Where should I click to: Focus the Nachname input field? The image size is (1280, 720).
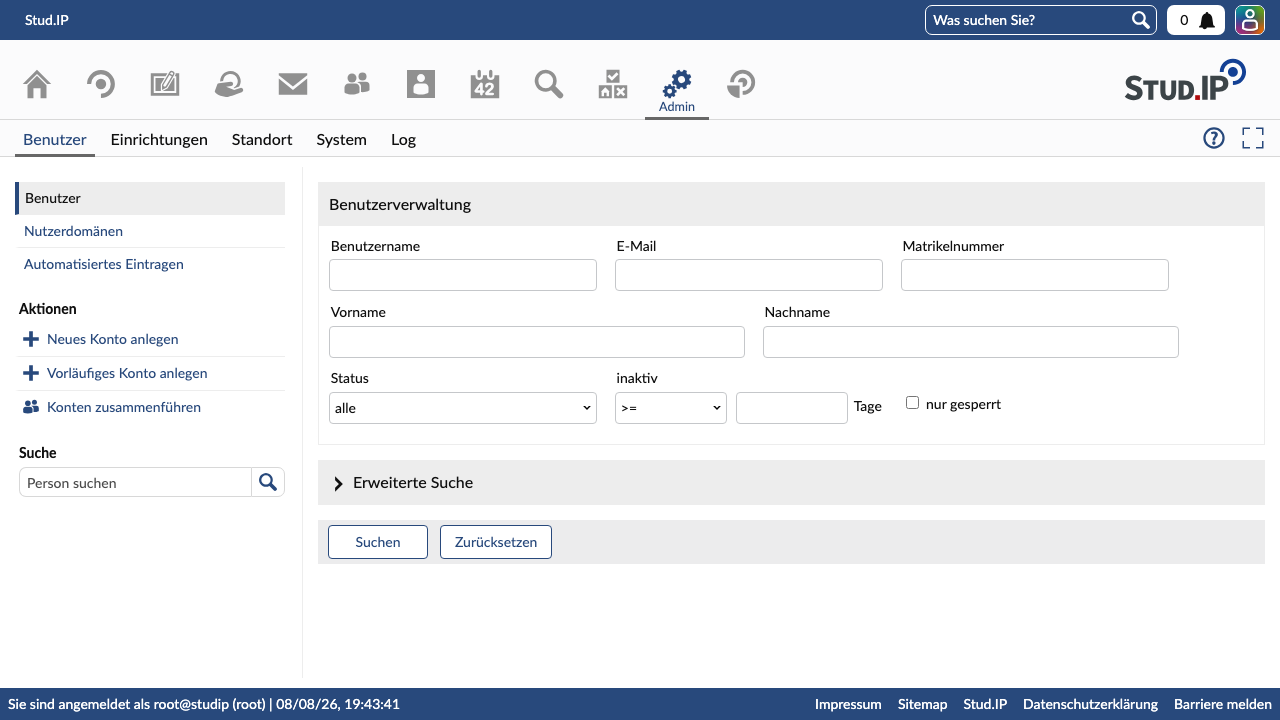(971, 342)
